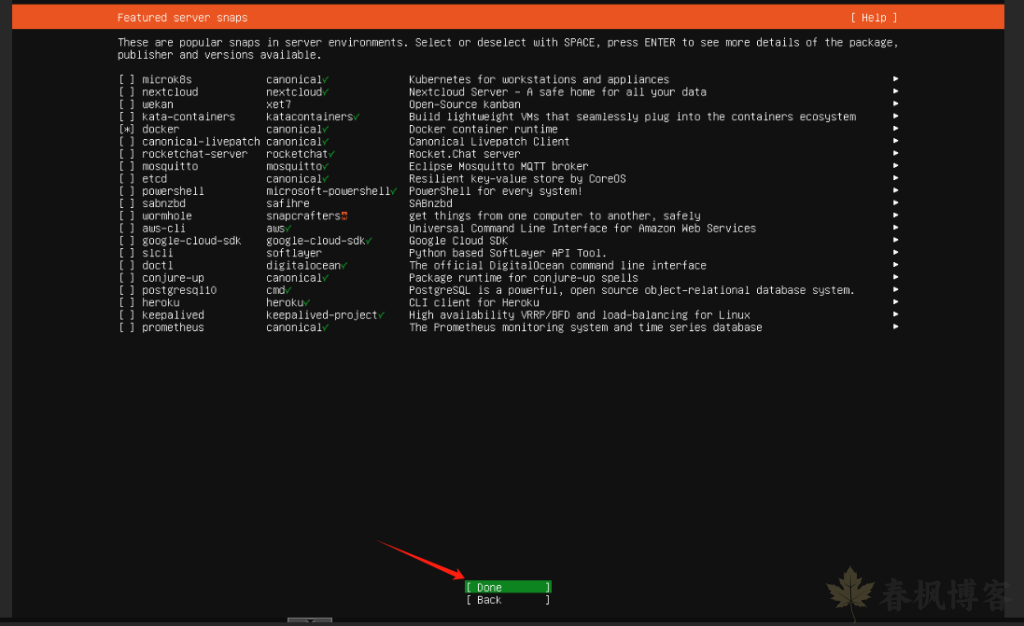Click the verified checkmark beside katacontainers publisher
The width and height of the screenshot is (1024, 626).
point(357,117)
